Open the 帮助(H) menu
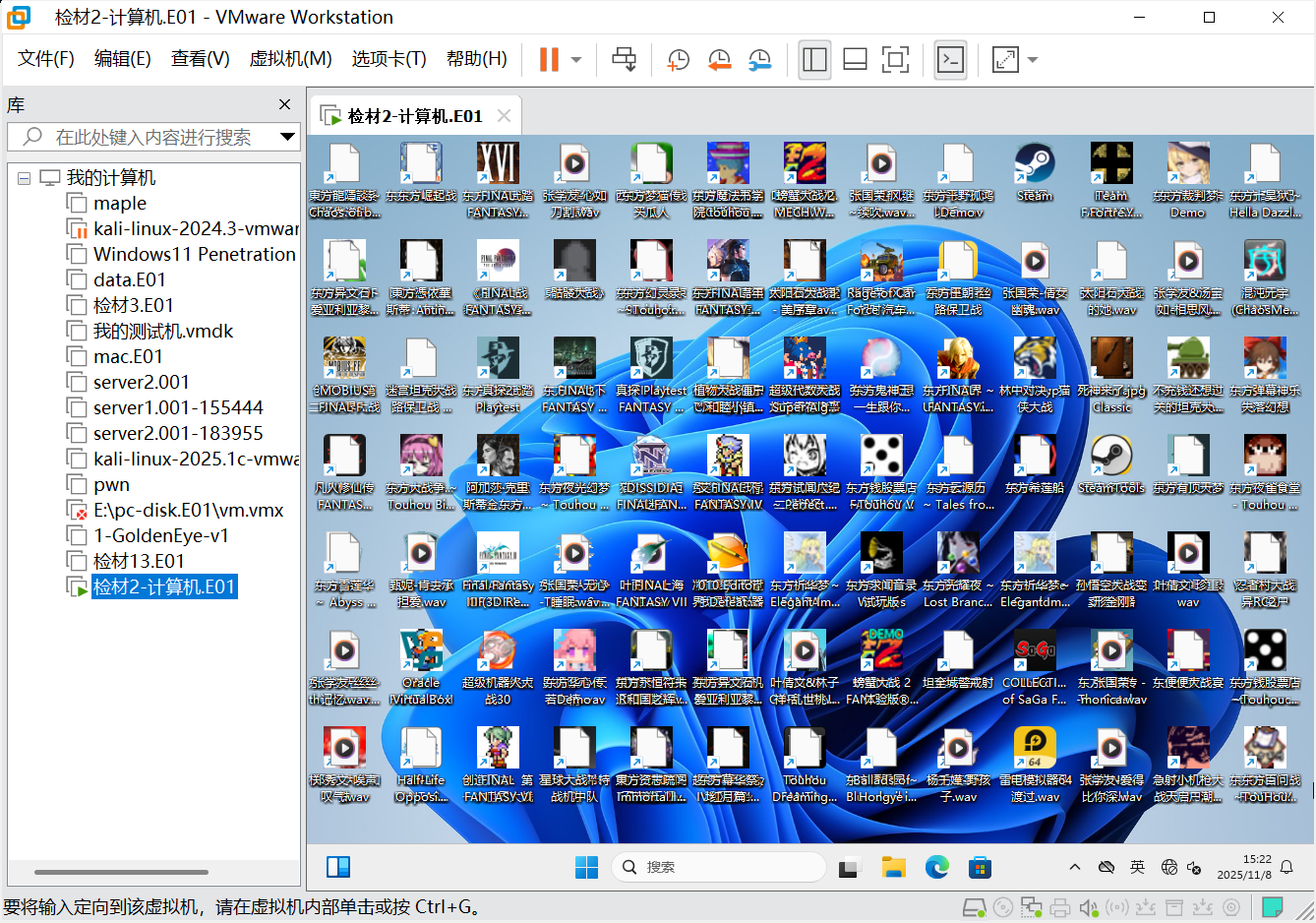The image size is (1316, 923). (x=477, y=59)
